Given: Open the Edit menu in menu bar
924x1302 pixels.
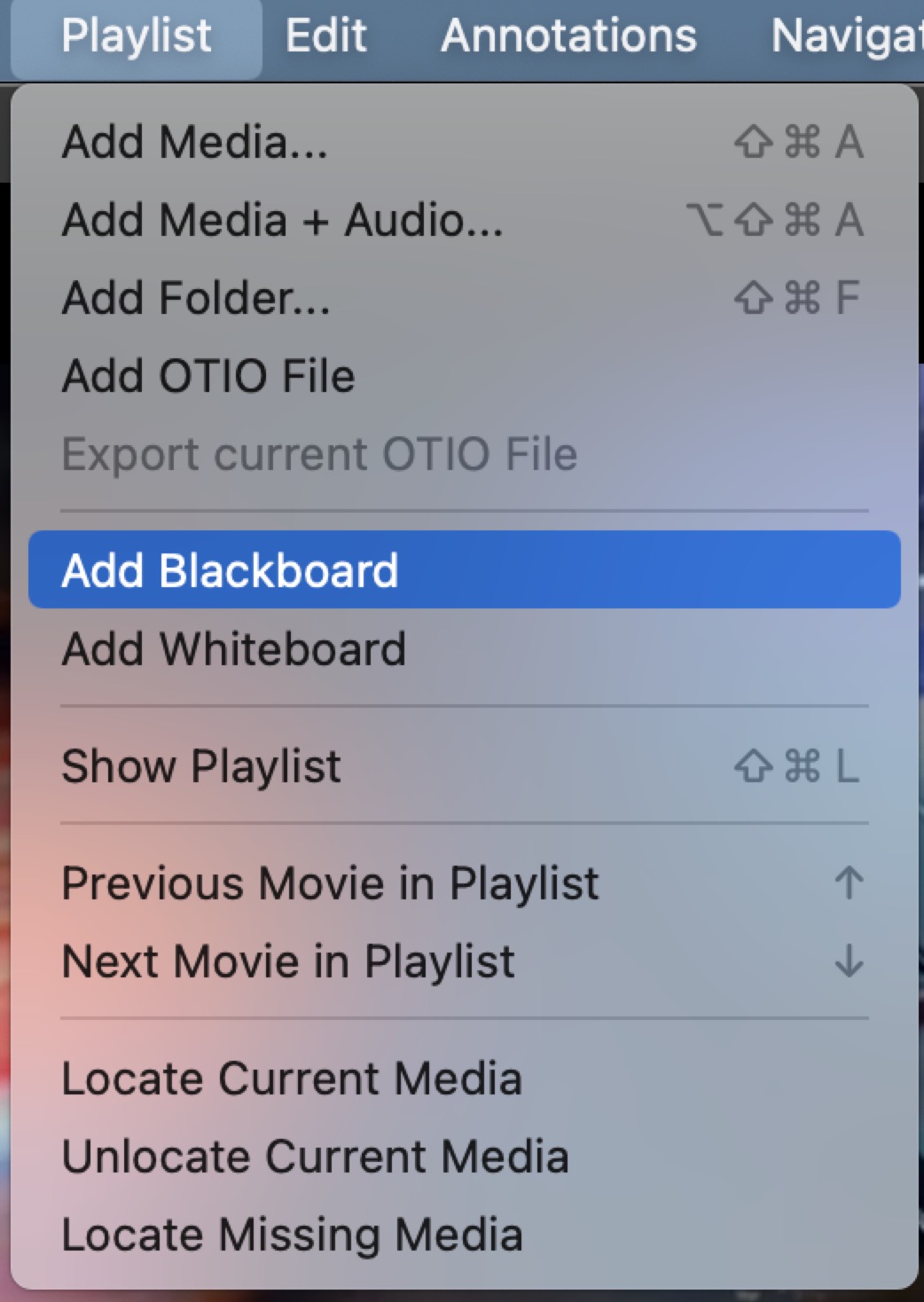Looking at the screenshot, I should pos(325,37).
